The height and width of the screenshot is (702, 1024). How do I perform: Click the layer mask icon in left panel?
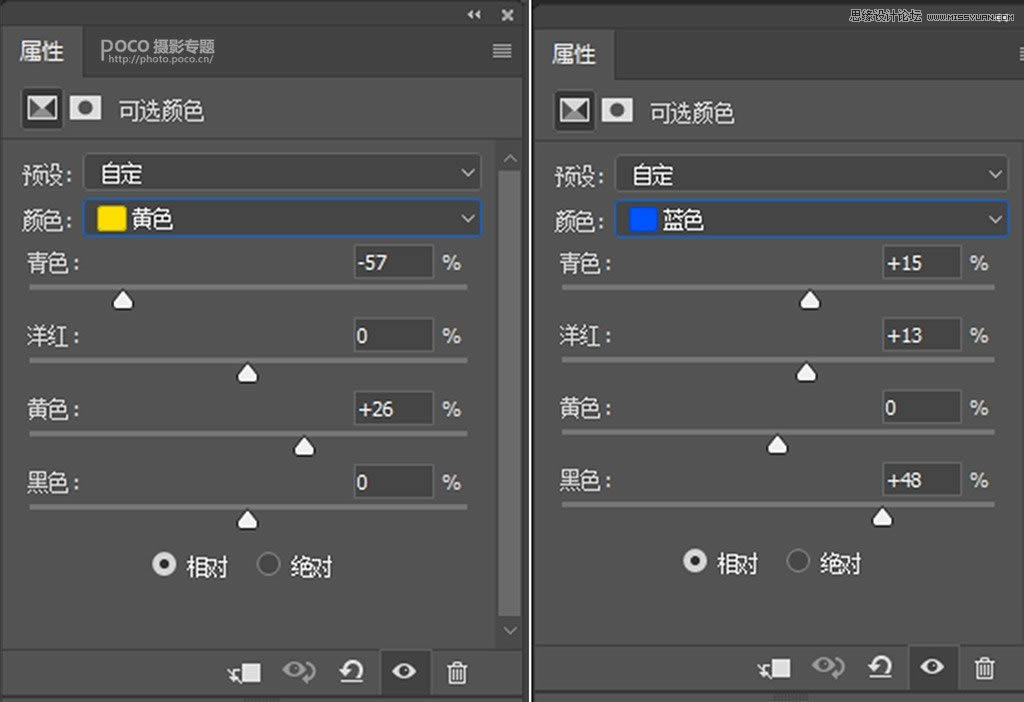tap(85, 108)
